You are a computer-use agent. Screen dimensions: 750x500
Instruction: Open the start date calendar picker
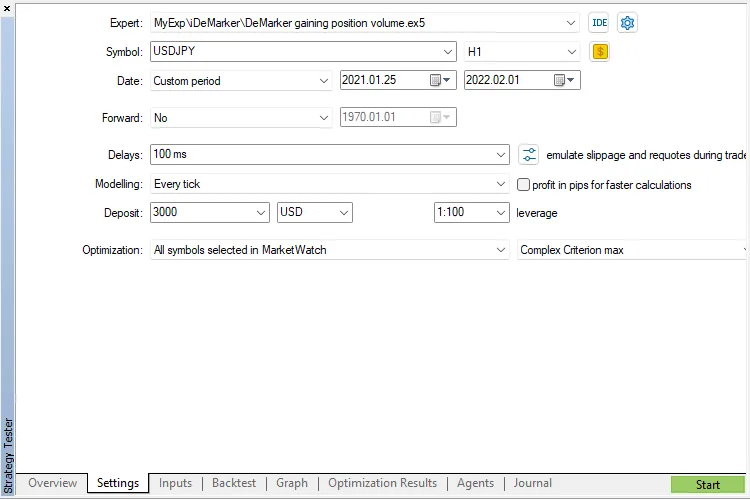(x=441, y=81)
